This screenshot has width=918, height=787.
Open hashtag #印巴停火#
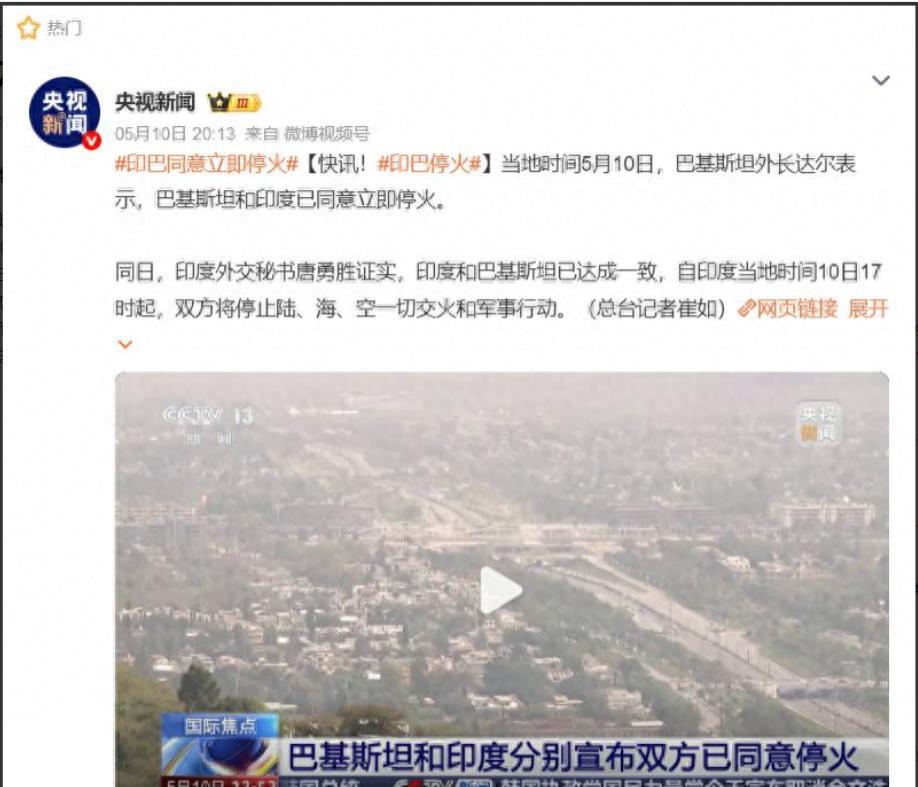429,164
